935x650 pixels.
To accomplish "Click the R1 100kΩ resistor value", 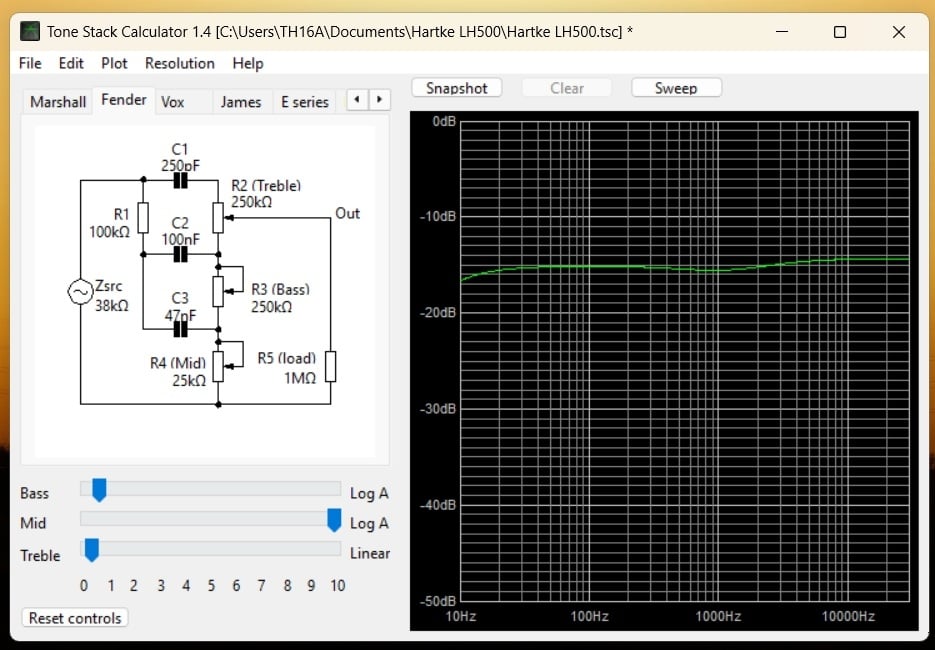I will click(110, 231).
